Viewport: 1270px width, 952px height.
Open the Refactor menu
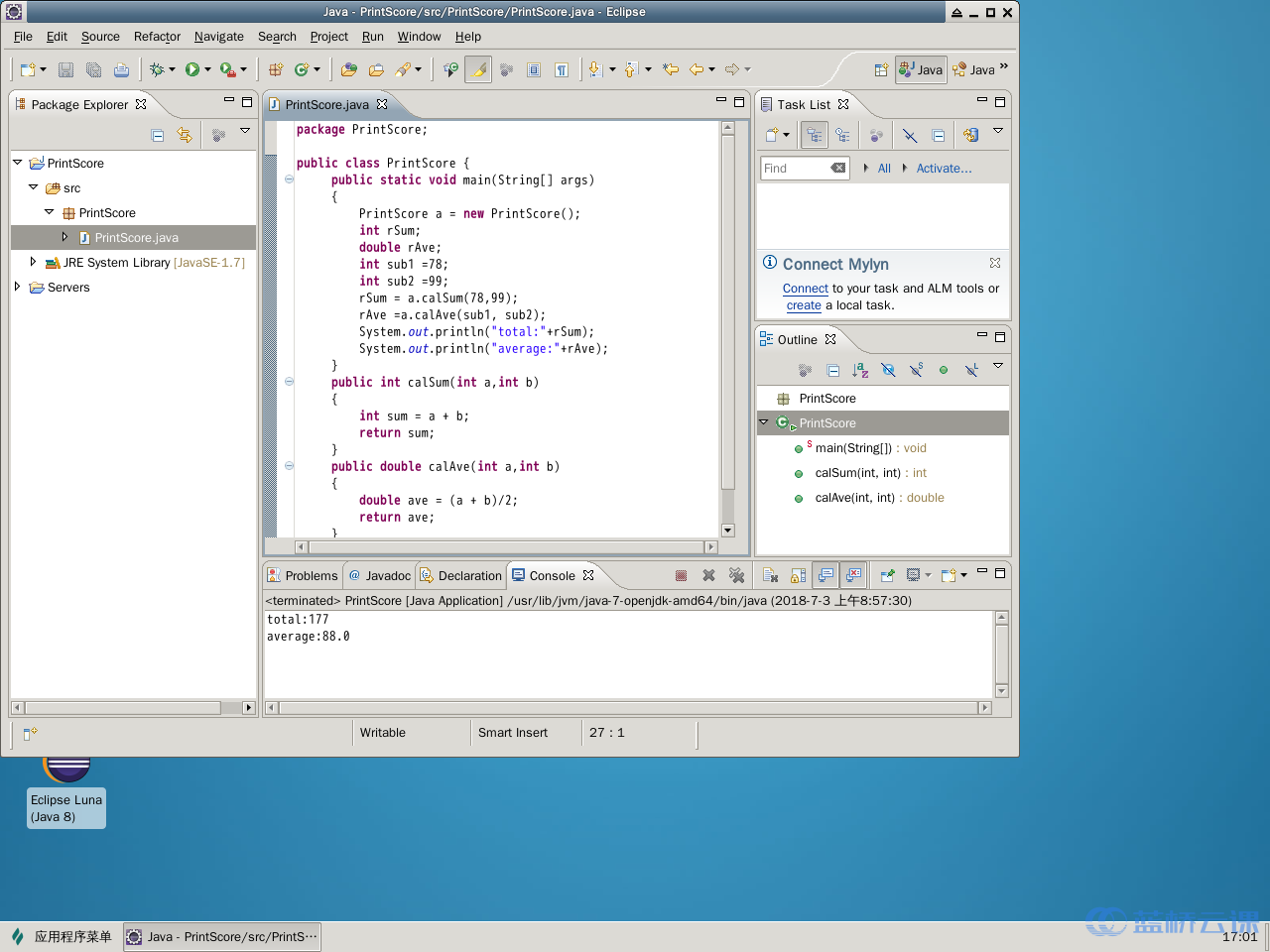[157, 37]
